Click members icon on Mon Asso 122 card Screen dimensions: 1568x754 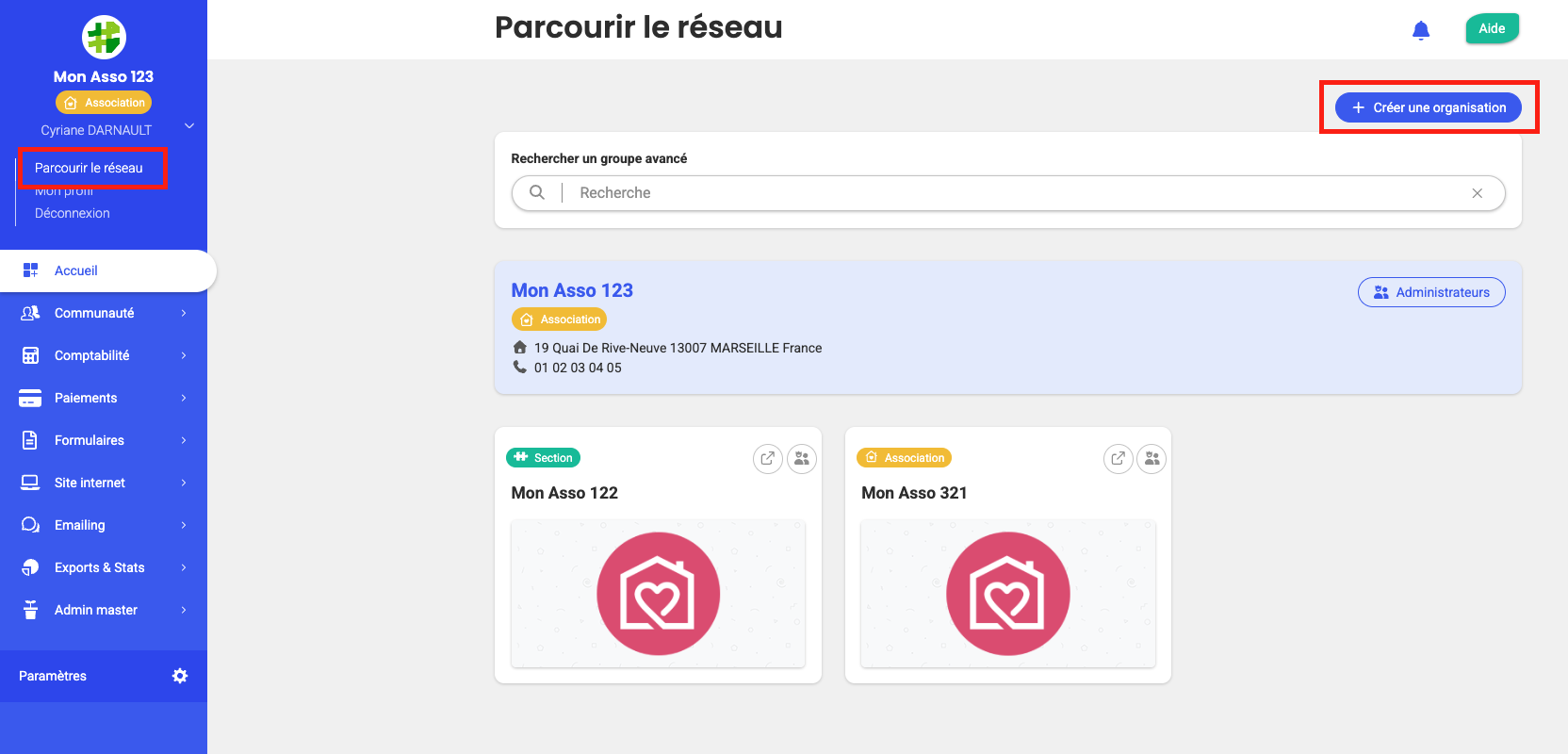coord(802,459)
